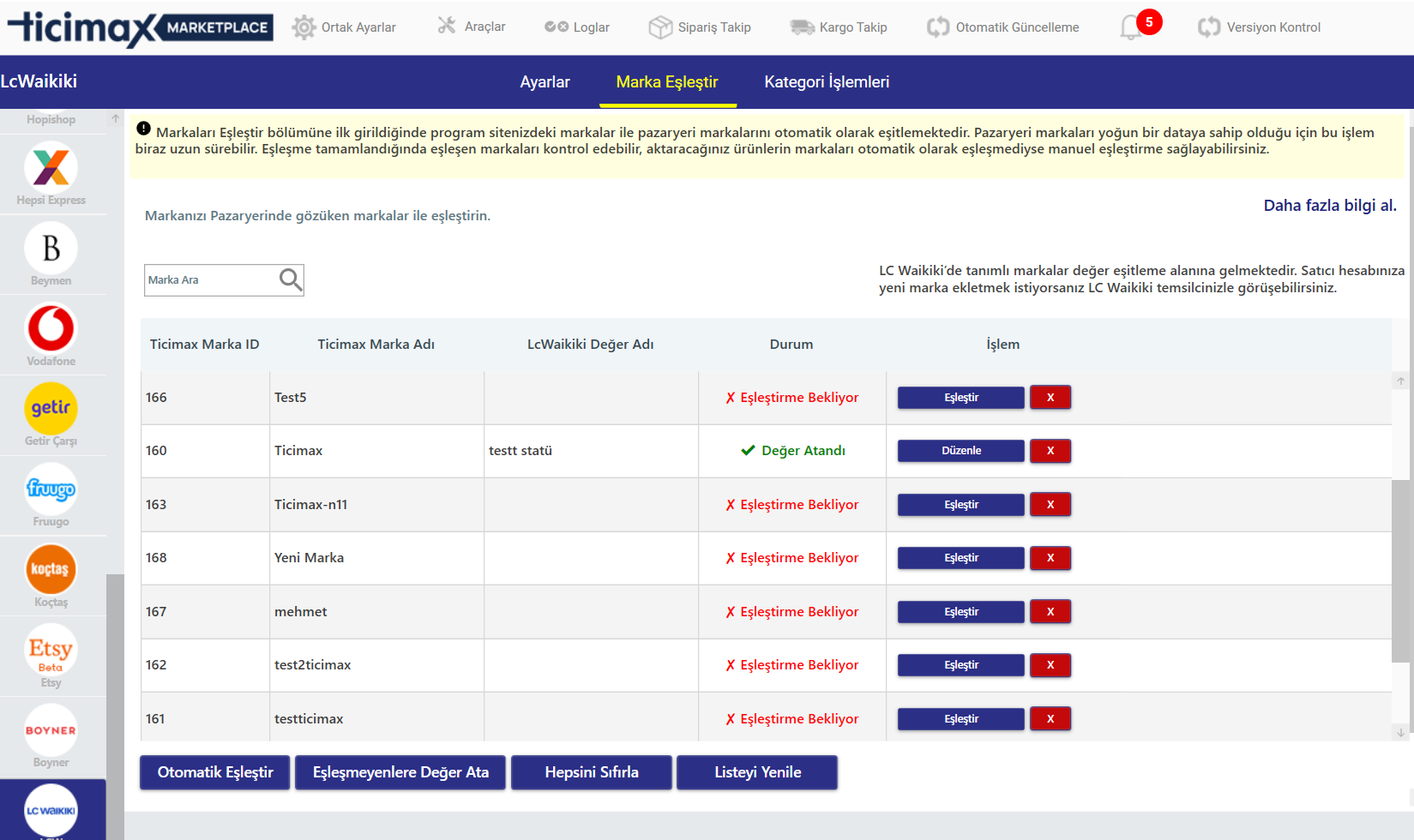Open Versiyon Kontrol

click(x=1259, y=27)
